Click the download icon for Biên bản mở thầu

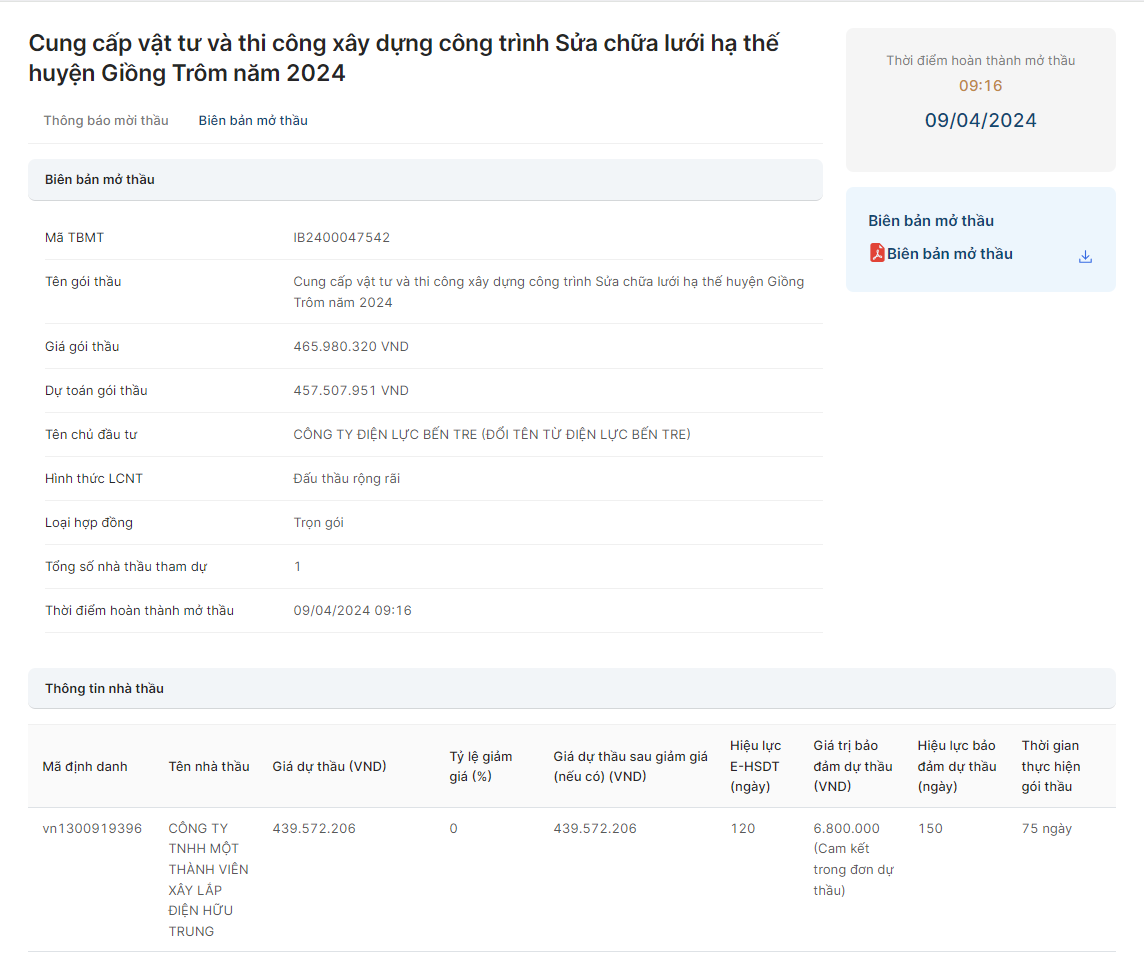1085,257
